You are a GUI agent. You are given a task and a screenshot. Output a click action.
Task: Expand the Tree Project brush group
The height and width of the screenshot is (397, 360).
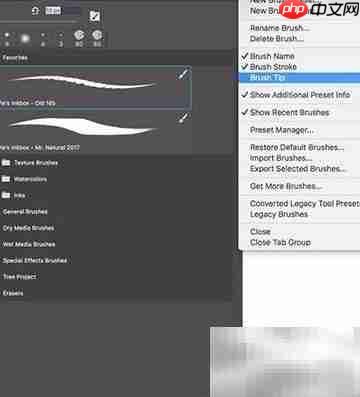(x=19, y=277)
